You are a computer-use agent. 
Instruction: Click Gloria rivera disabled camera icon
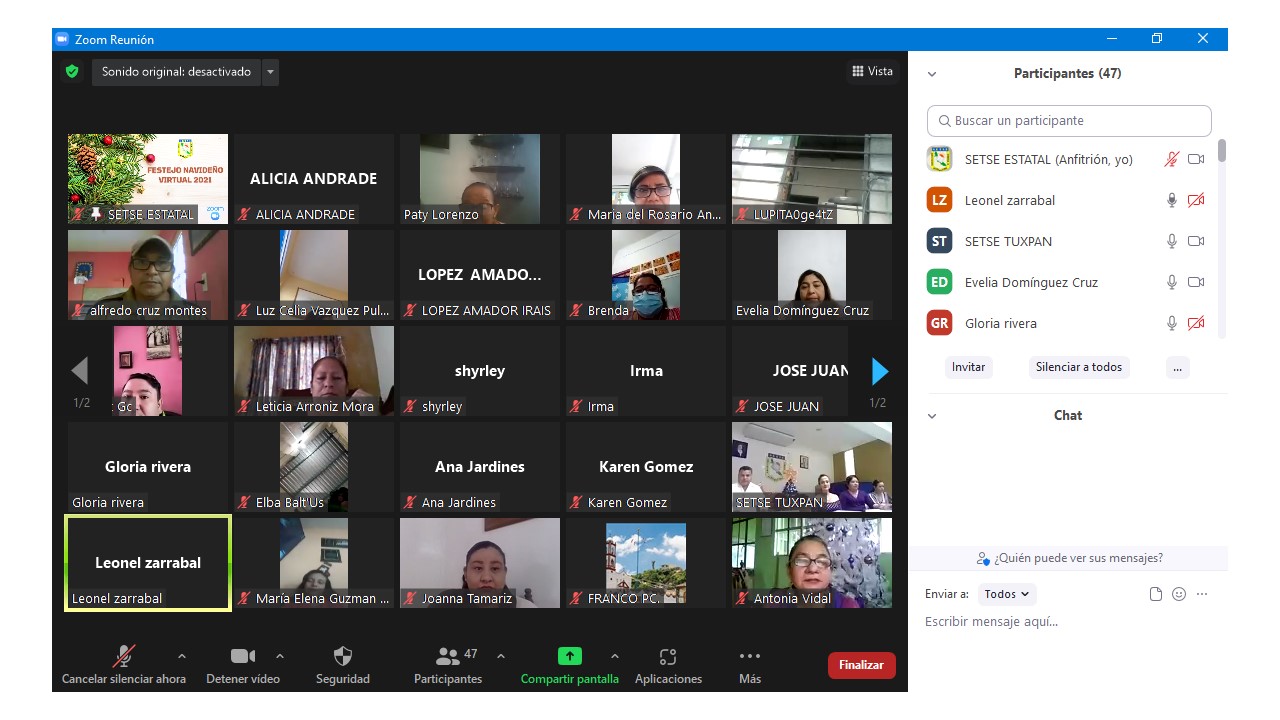(1196, 323)
